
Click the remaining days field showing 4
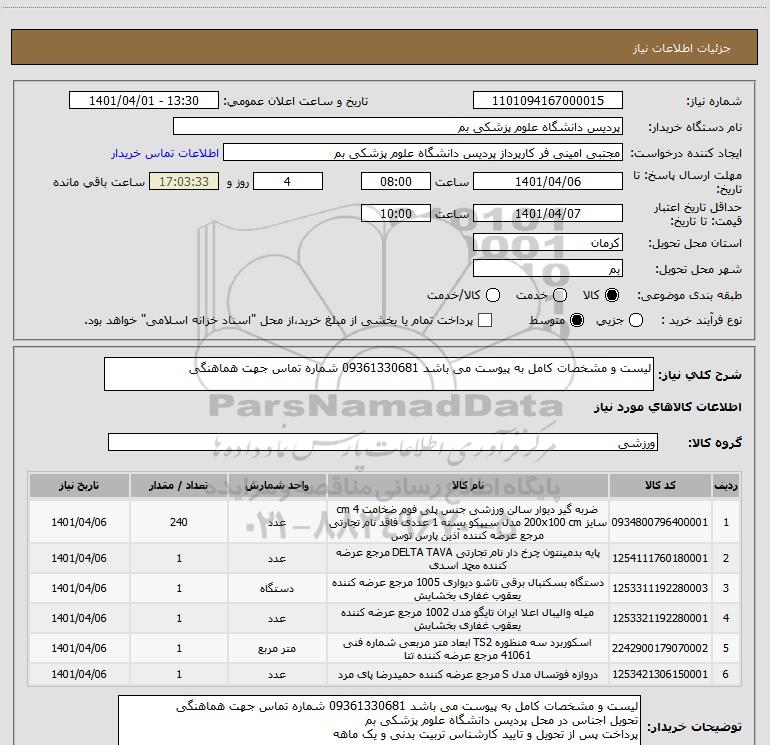click(288, 181)
